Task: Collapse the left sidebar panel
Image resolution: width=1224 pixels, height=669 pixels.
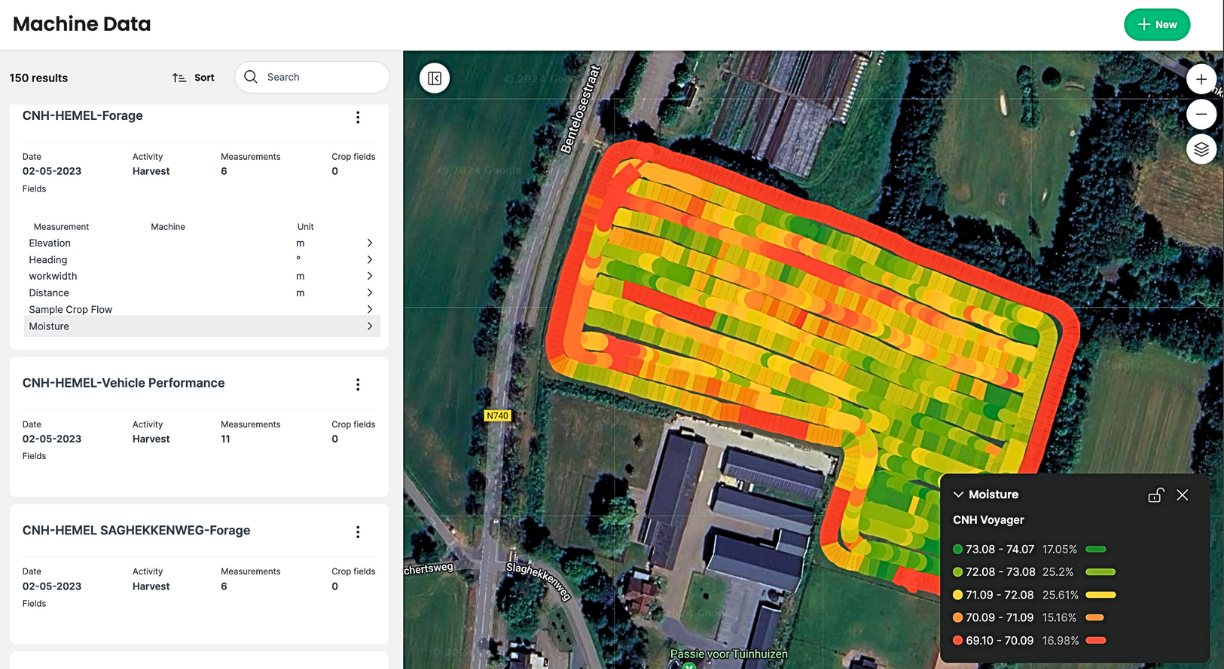Action: (434, 77)
